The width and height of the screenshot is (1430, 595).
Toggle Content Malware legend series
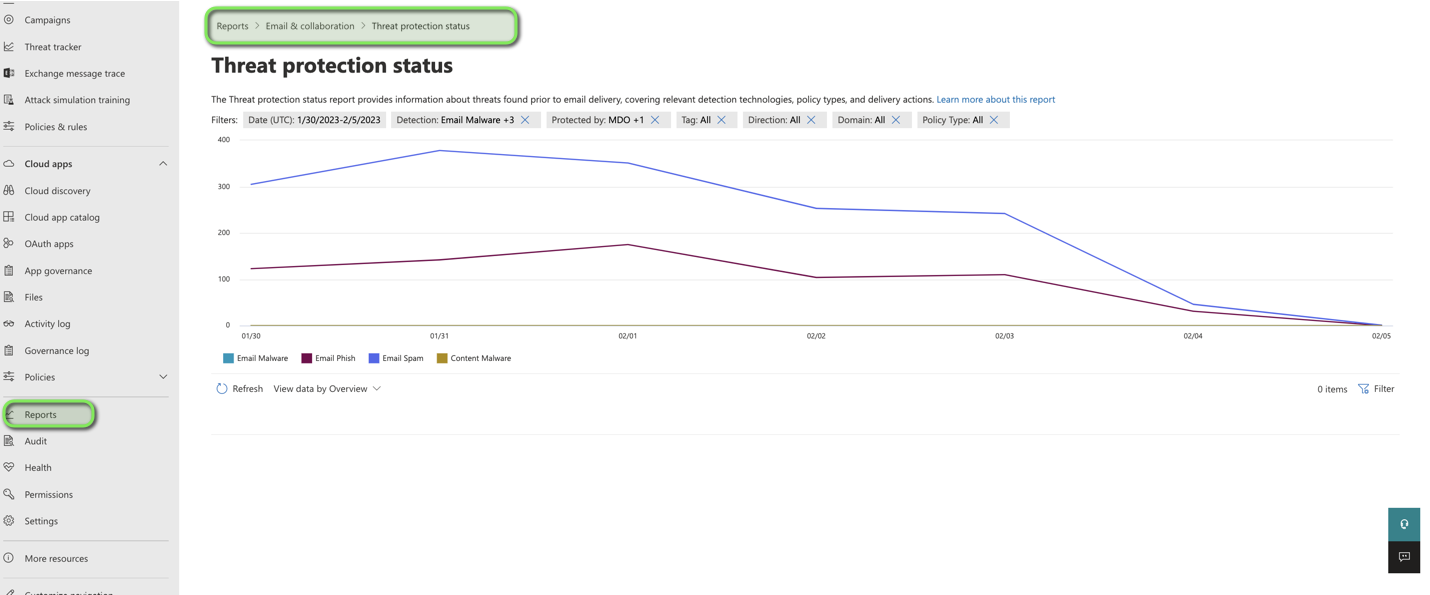474,358
